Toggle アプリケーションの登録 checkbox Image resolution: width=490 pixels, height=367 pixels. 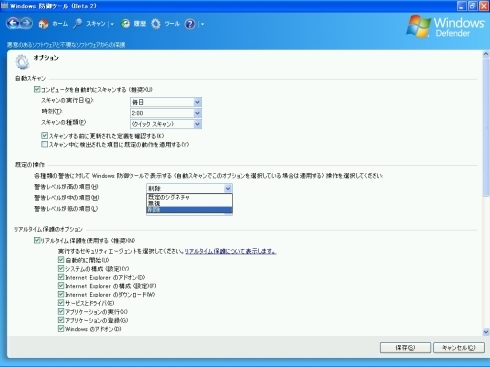61,320
